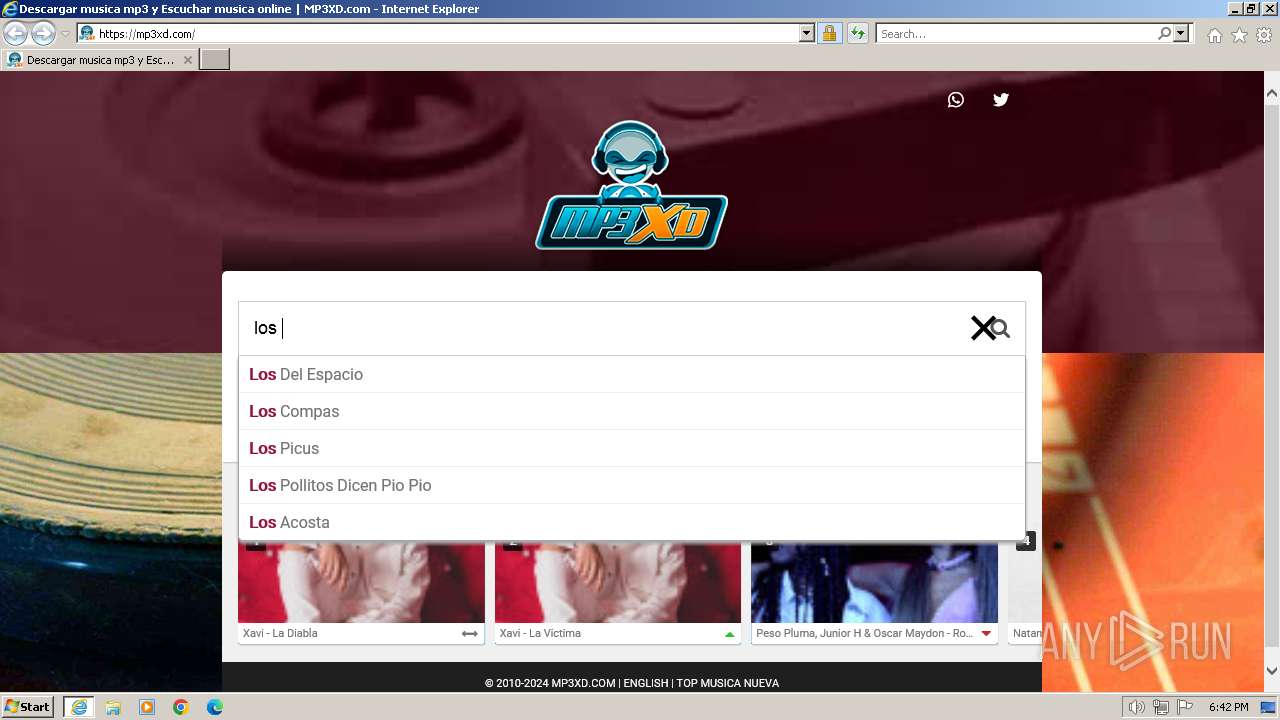1280x720 pixels.
Task: Click page scrollbar up arrow
Action: pos(1272,93)
